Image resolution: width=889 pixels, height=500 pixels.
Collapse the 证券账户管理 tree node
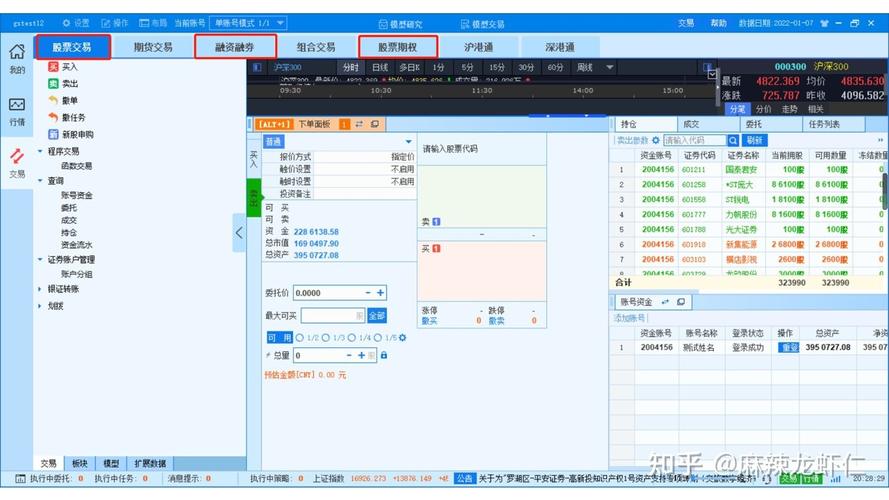pyautogui.click(x=40, y=260)
